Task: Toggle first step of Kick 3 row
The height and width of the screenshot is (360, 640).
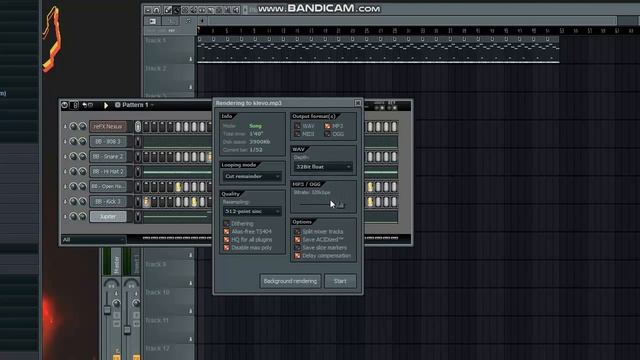Action: click(x=146, y=201)
